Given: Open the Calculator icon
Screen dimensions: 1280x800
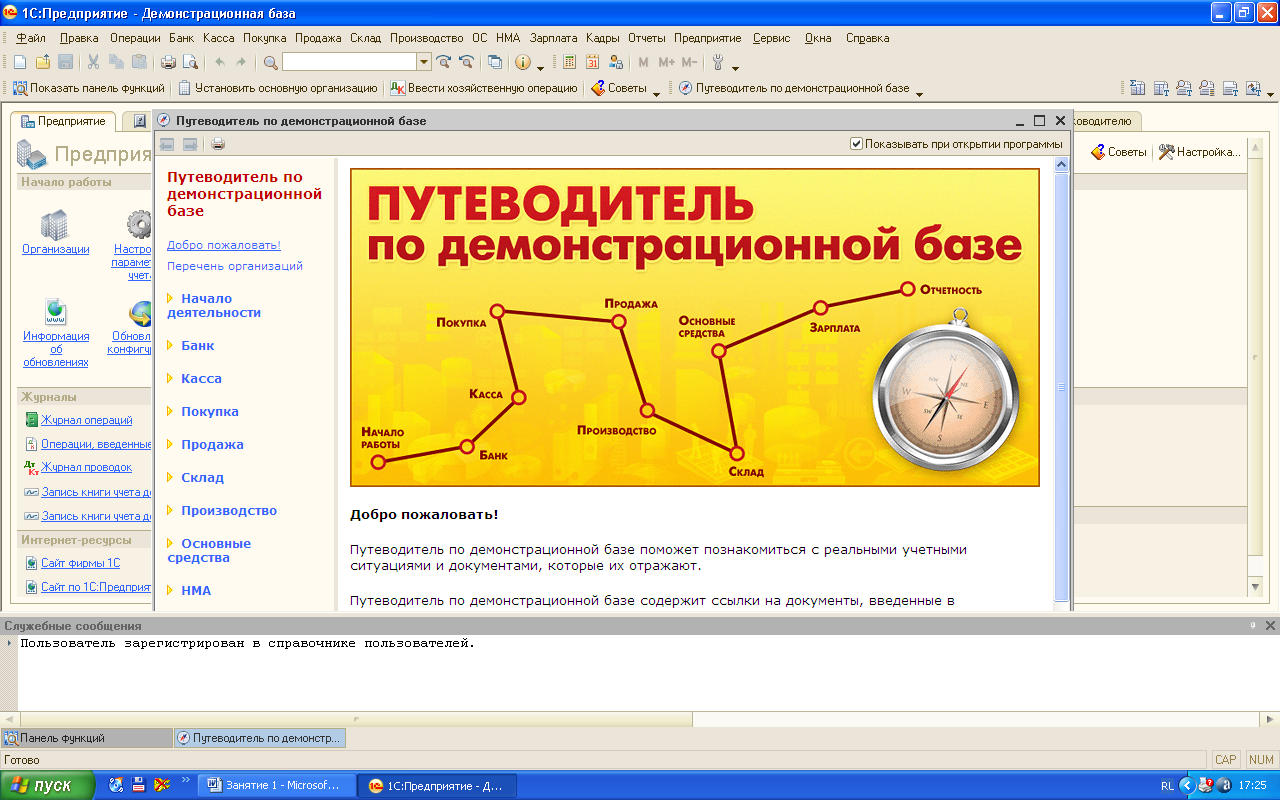Looking at the screenshot, I should coord(570,62).
